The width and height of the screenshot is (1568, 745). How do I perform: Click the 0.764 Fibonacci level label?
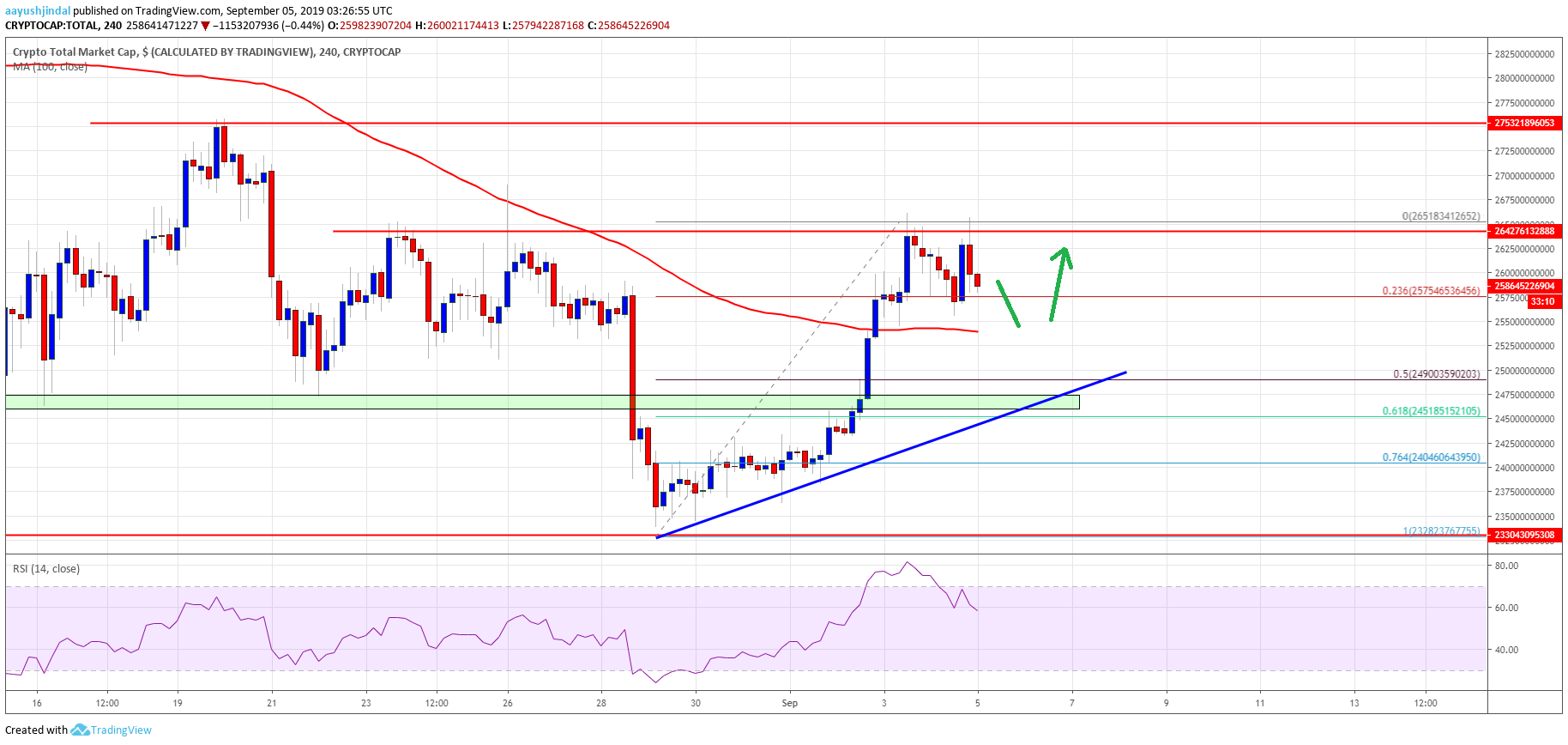pyautogui.click(x=1431, y=457)
